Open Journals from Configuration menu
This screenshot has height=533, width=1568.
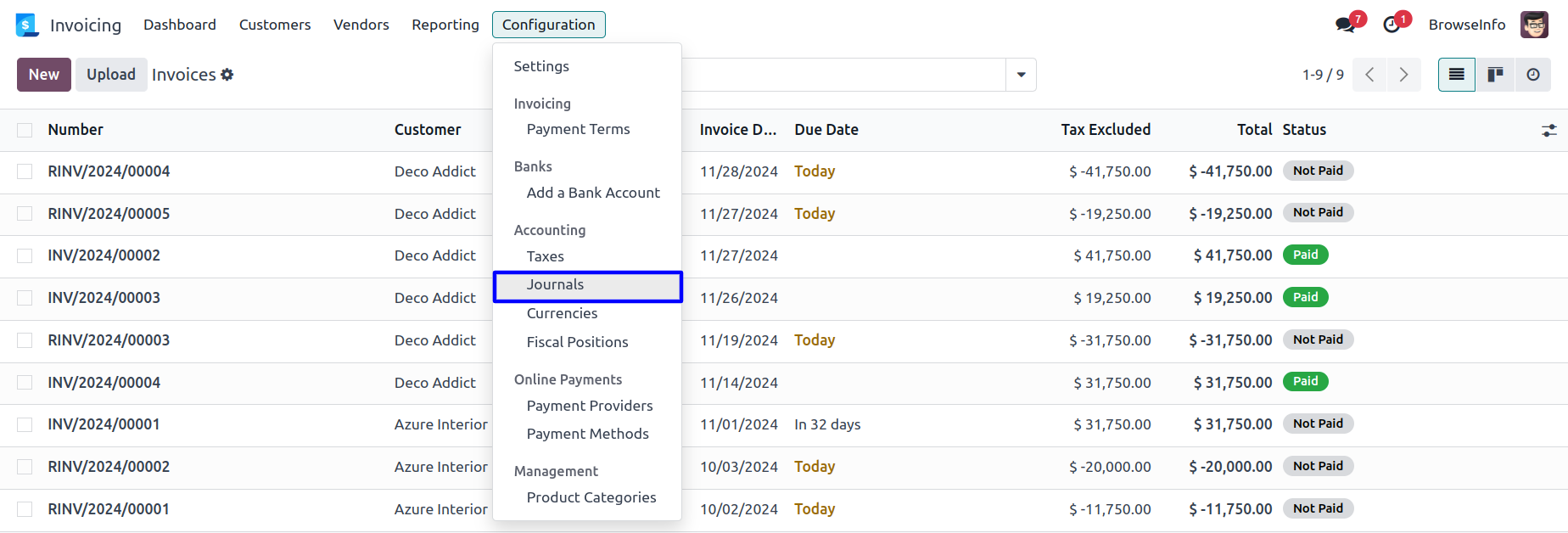pyautogui.click(x=555, y=285)
